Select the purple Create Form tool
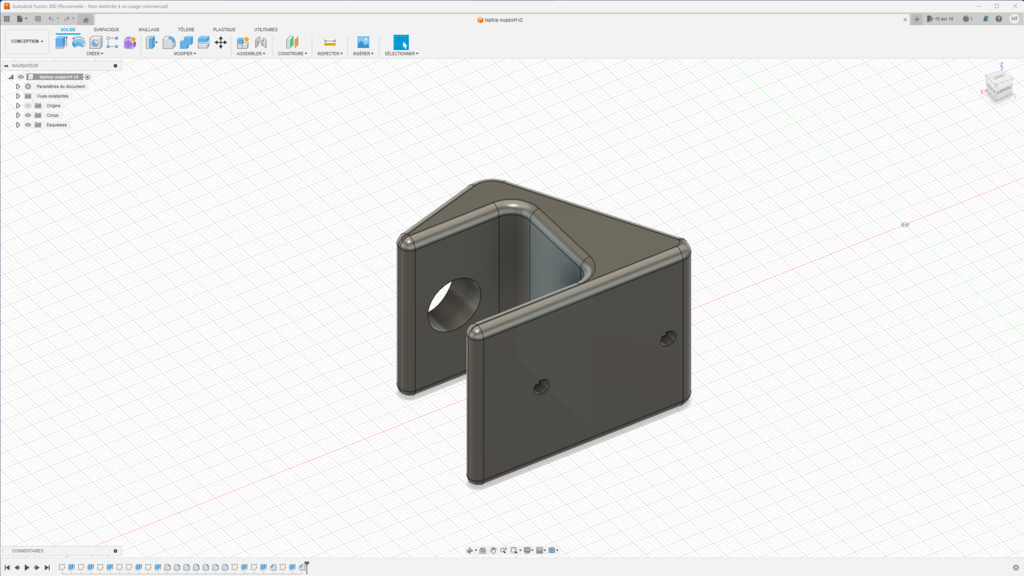 coord(130,42)
